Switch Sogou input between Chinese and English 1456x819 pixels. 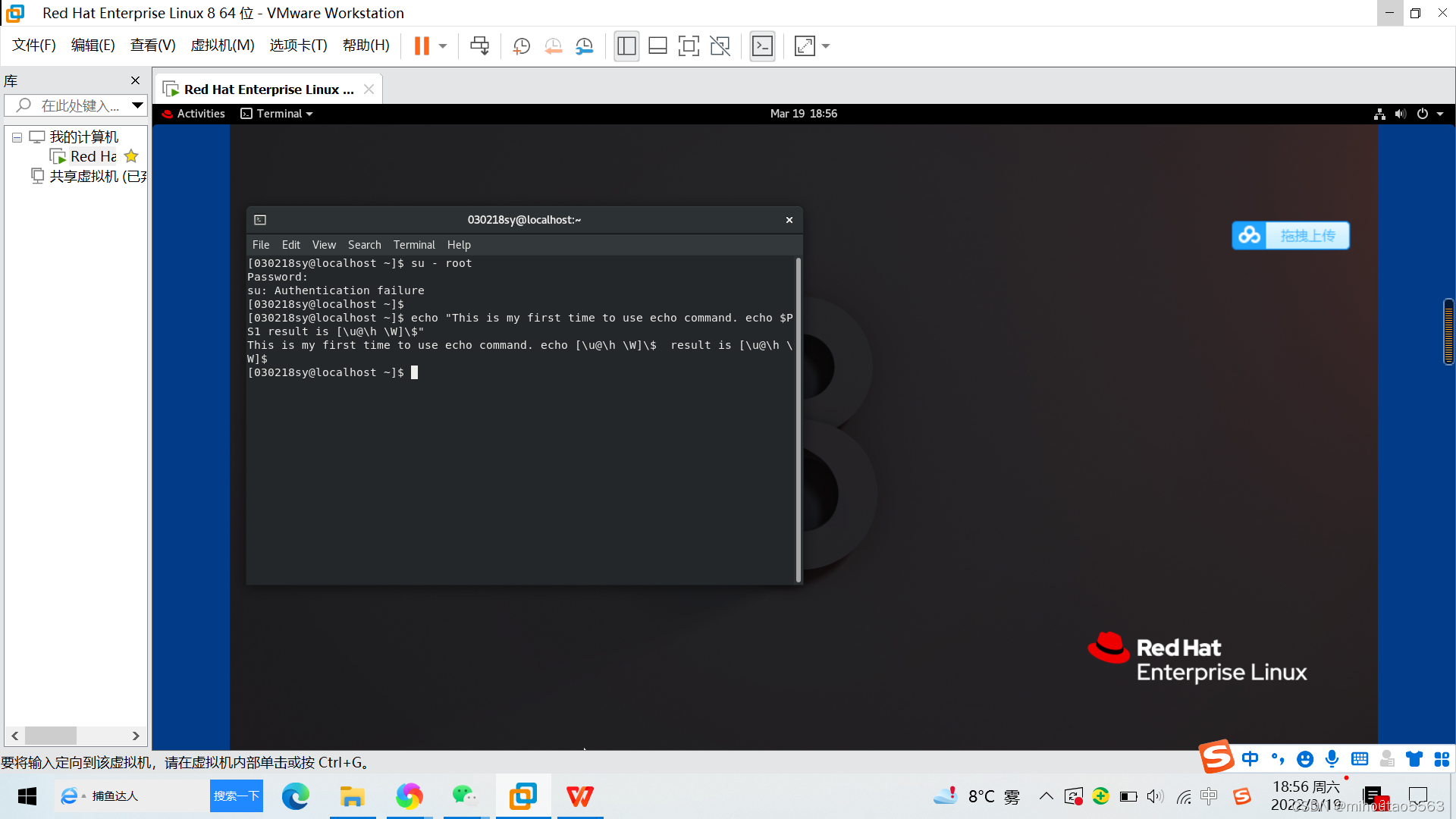point(1250,758)
